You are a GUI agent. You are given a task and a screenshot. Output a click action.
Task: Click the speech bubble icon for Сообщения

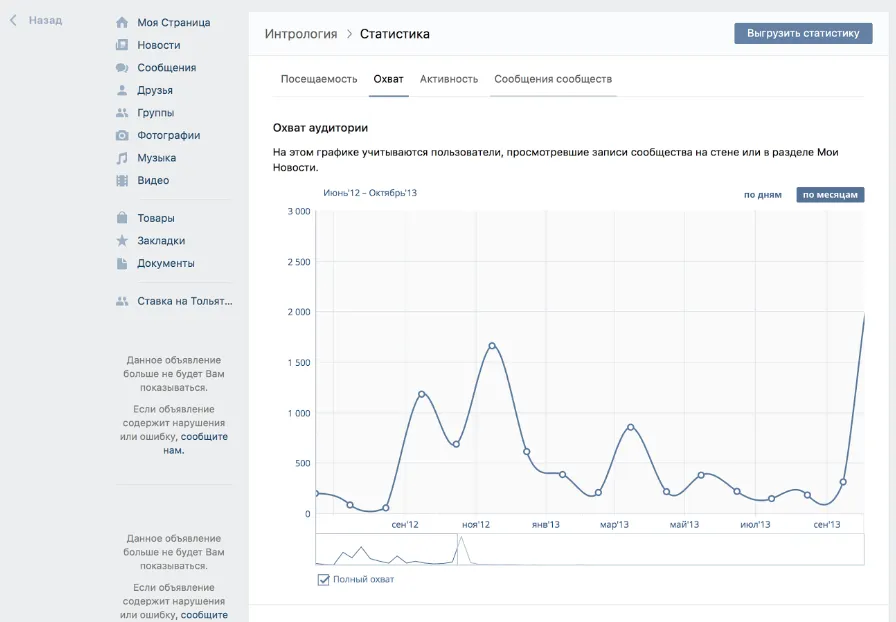click(122, 67)
